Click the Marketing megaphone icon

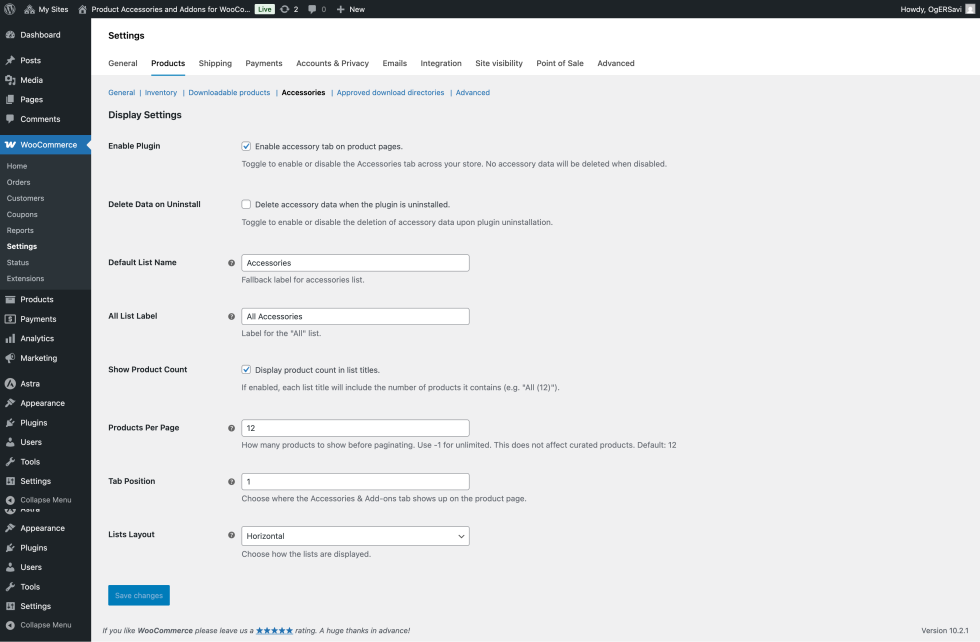tap(10, 358)
